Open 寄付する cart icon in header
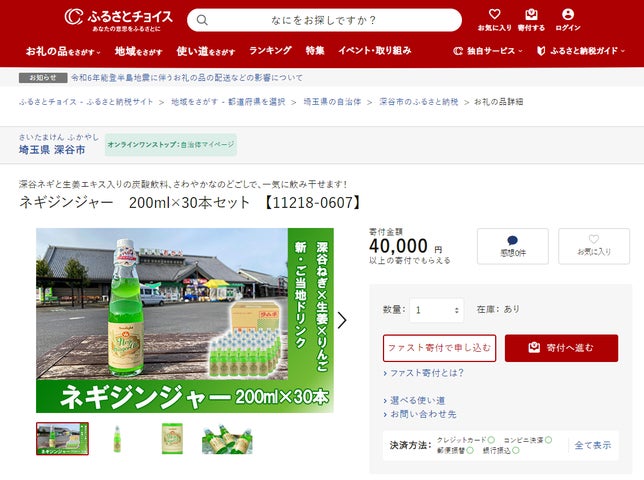 coord(531,20)
